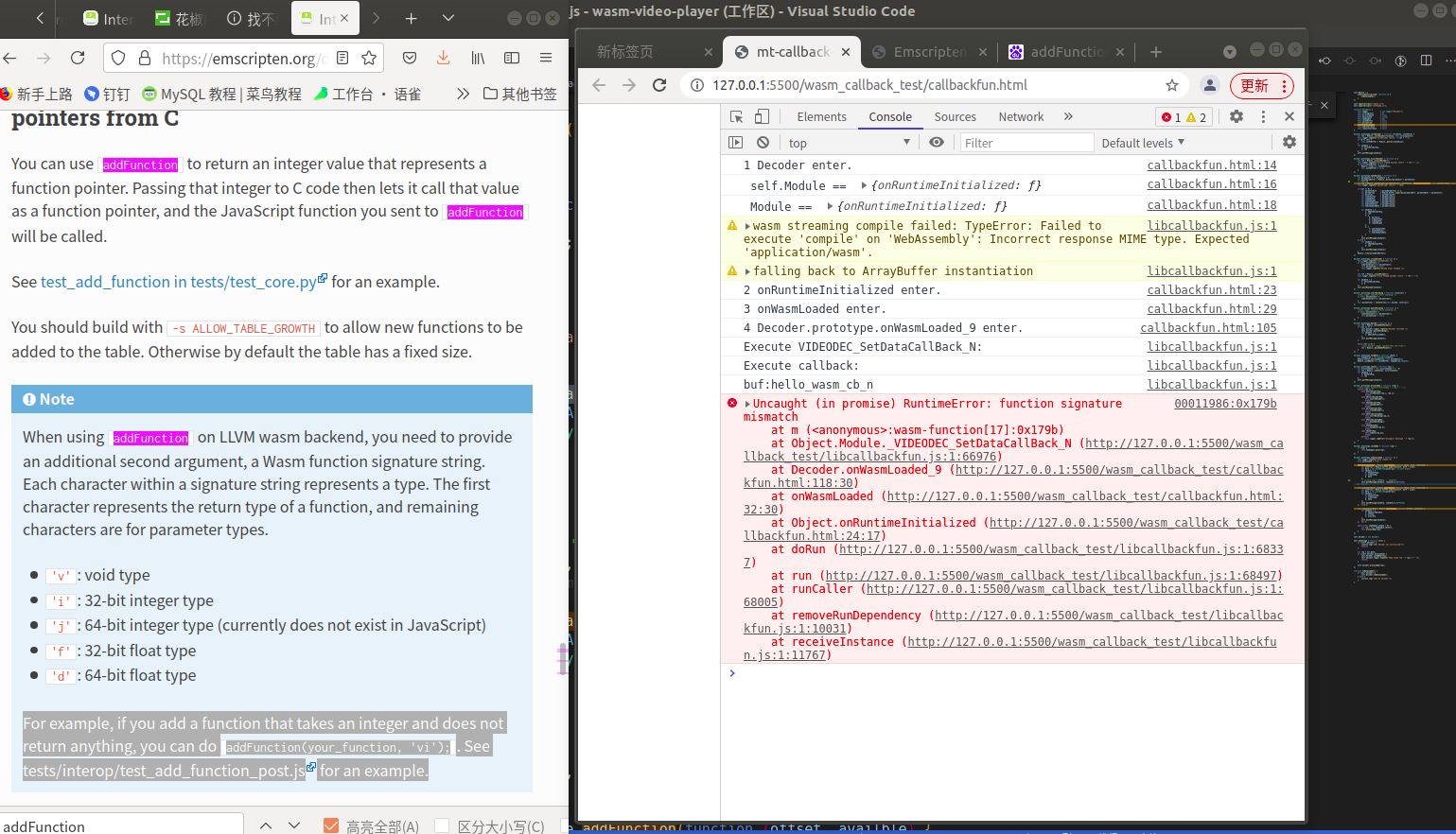Expand the wasm streaming compile failed warning
Viewport: 1456px width, 834px height.
pyautogui.click(x=749, y=225)
